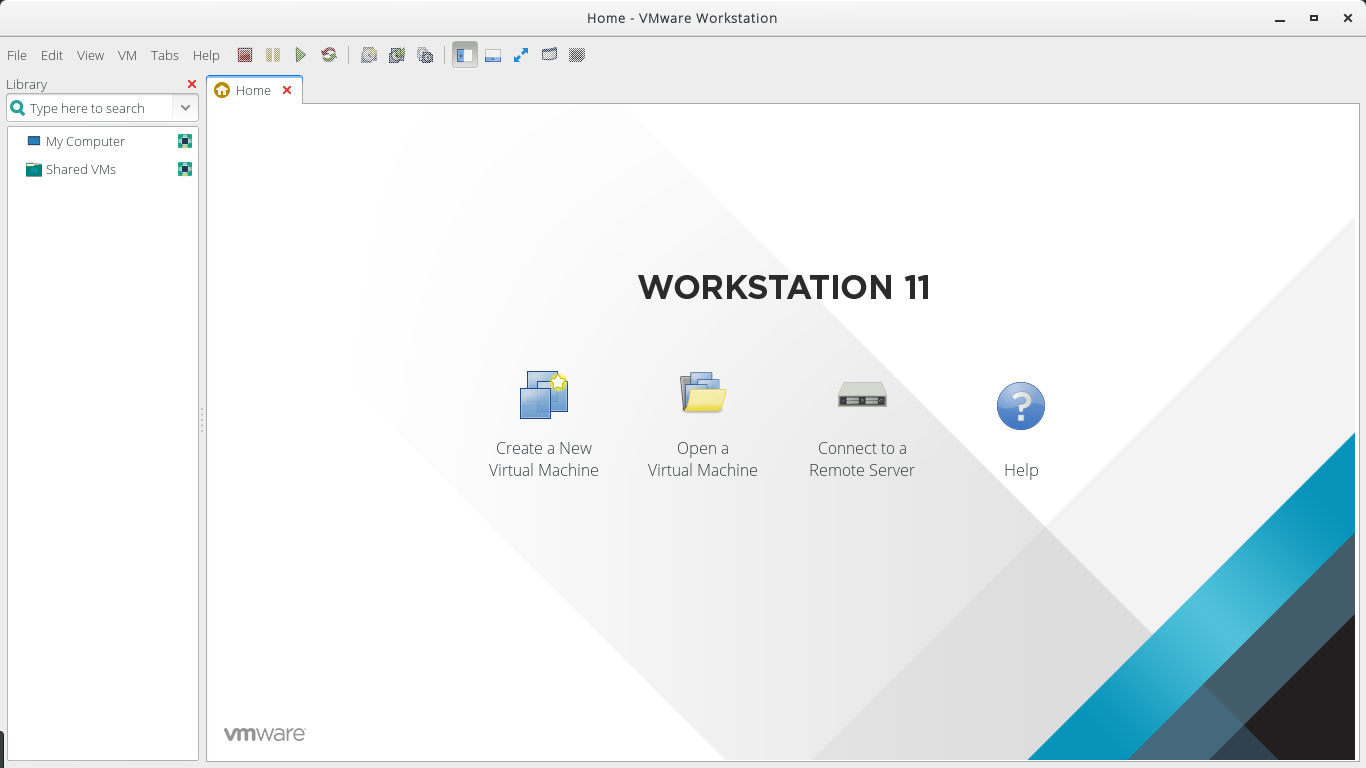Viewport: 1366px width, 768px height.
Task: Open the File menu
Action: 17,55
